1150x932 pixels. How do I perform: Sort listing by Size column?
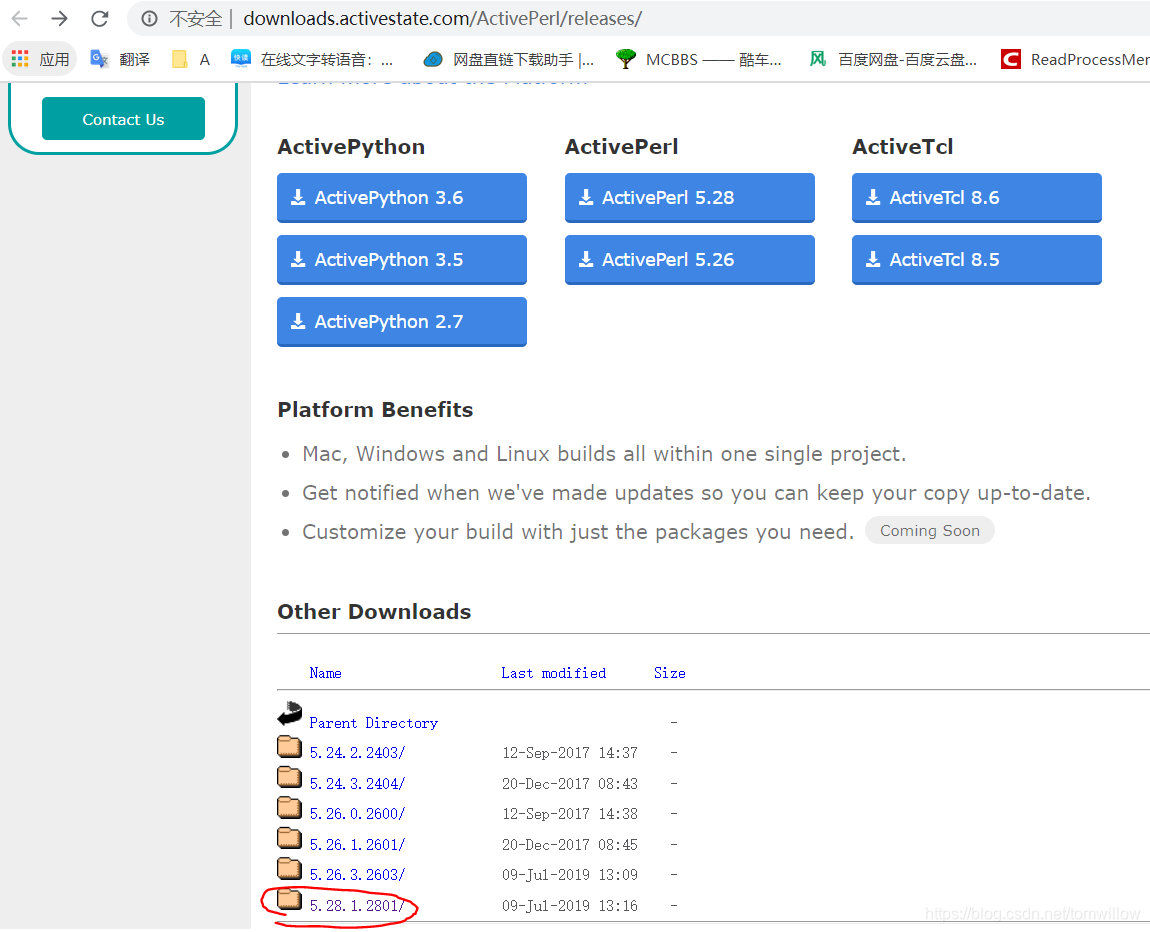point(670,673)
